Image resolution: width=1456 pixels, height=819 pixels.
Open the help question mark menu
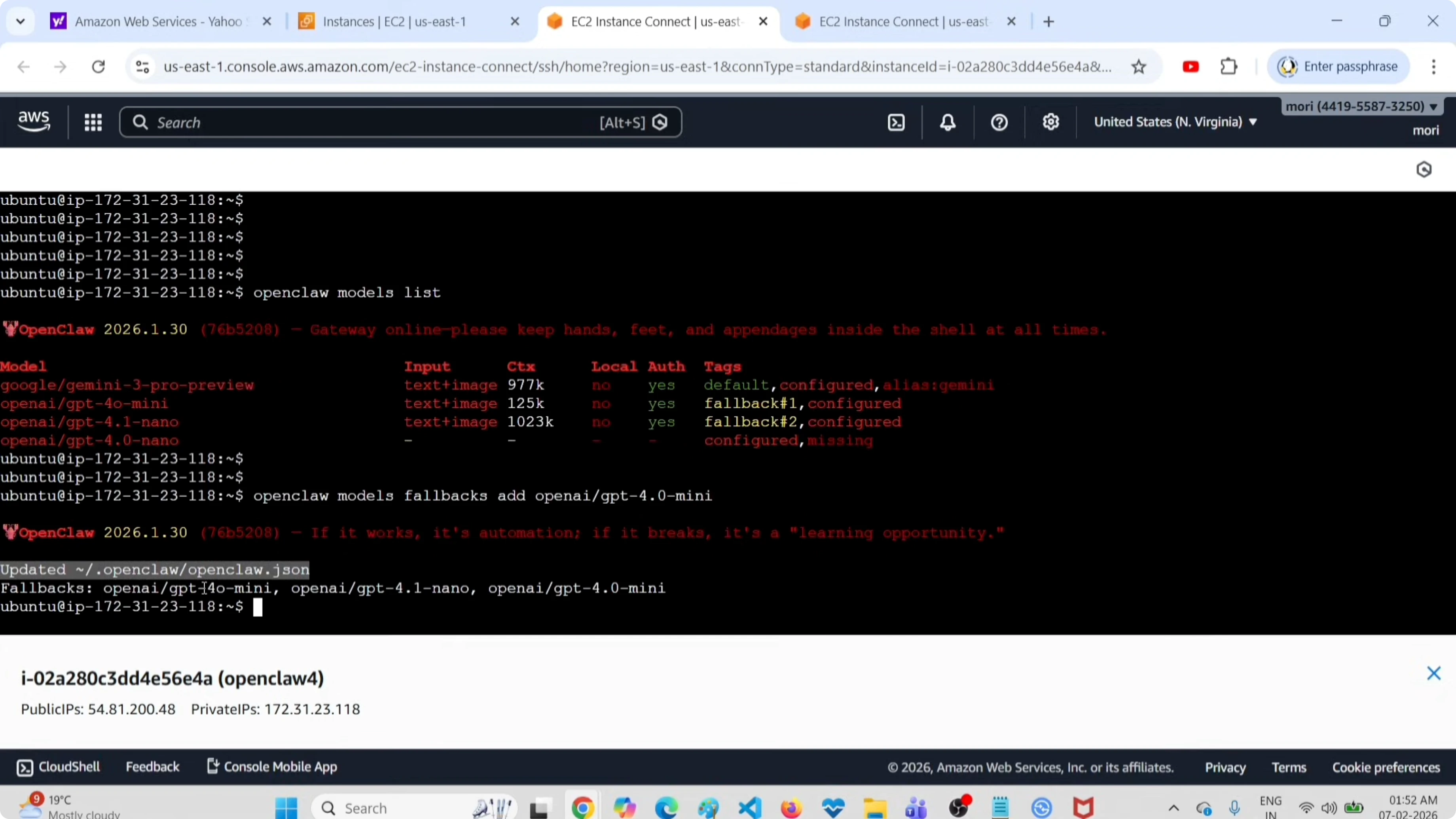(999, 122)
